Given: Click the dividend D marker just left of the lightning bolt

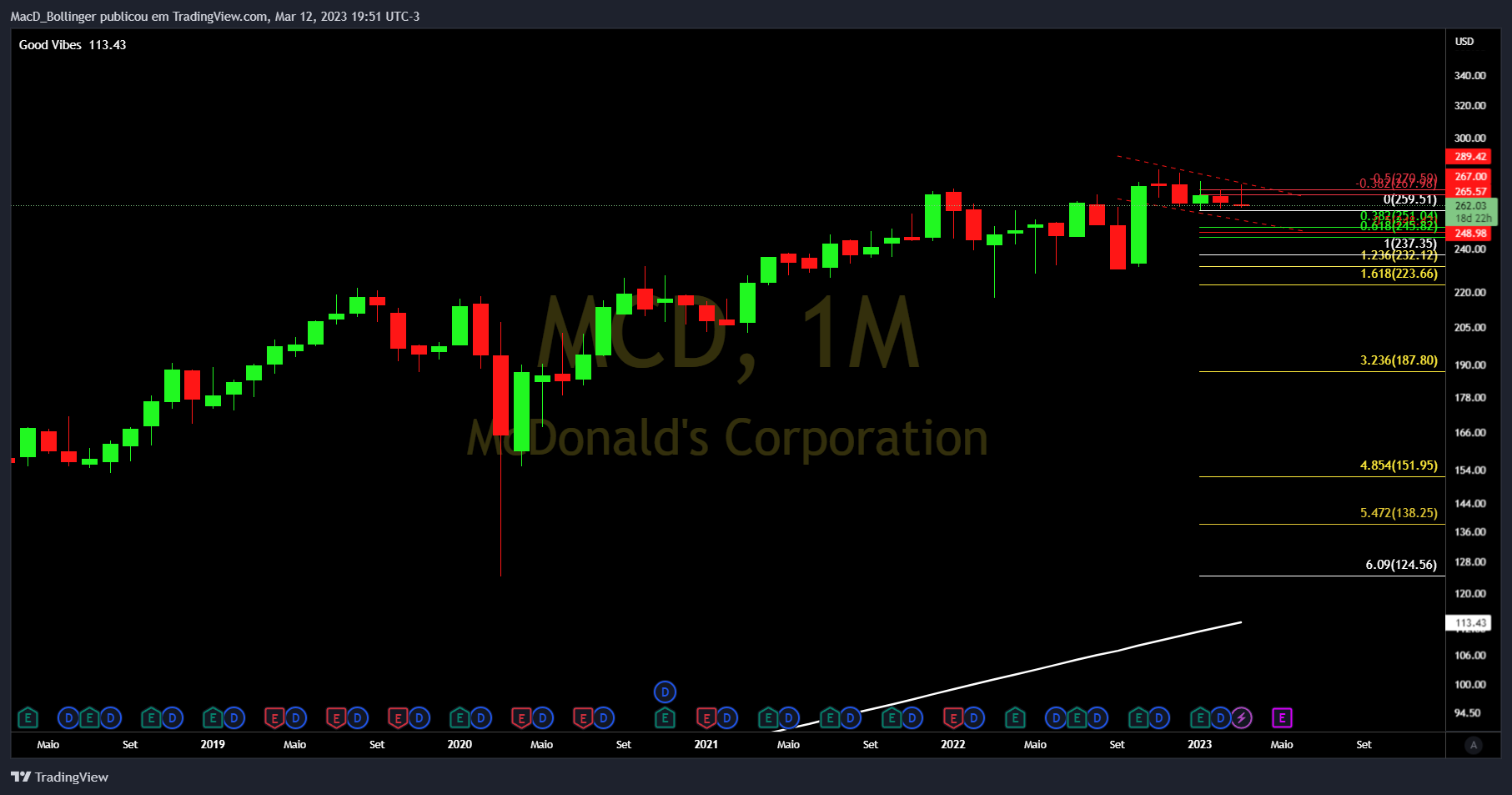Looking at the screenshot, I should coord(1221,717).
